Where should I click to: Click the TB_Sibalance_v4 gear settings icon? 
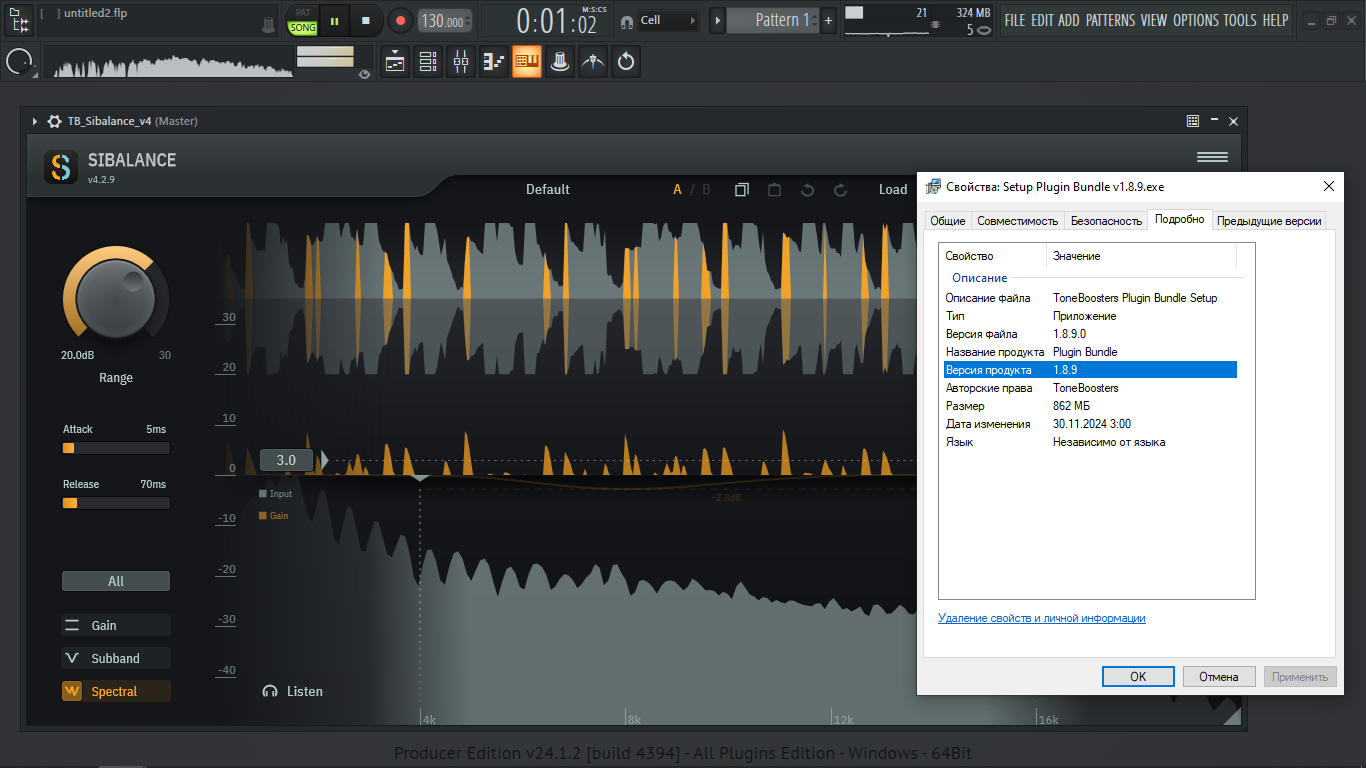click(54, 121)
